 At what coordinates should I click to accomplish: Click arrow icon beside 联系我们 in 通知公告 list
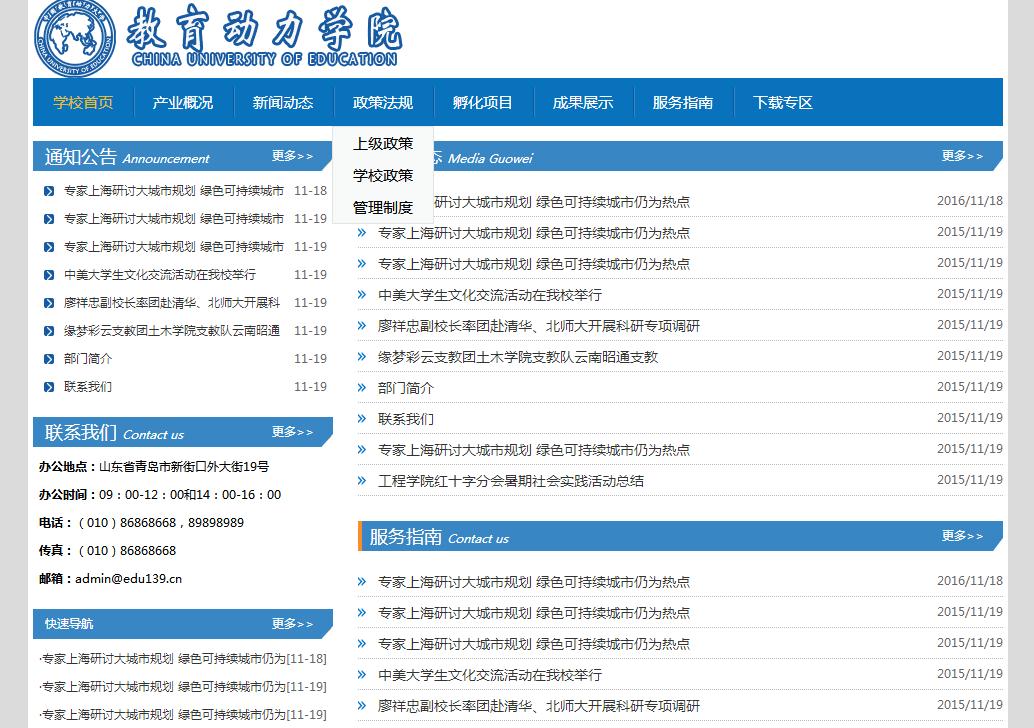(49, 387)
